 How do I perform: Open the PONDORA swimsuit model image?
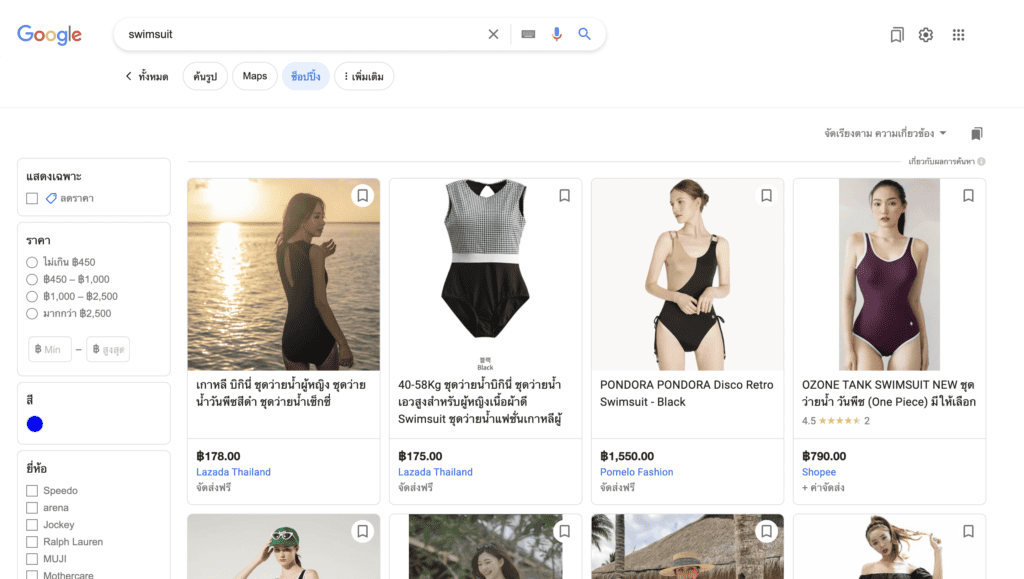click(x=687, y=274)
